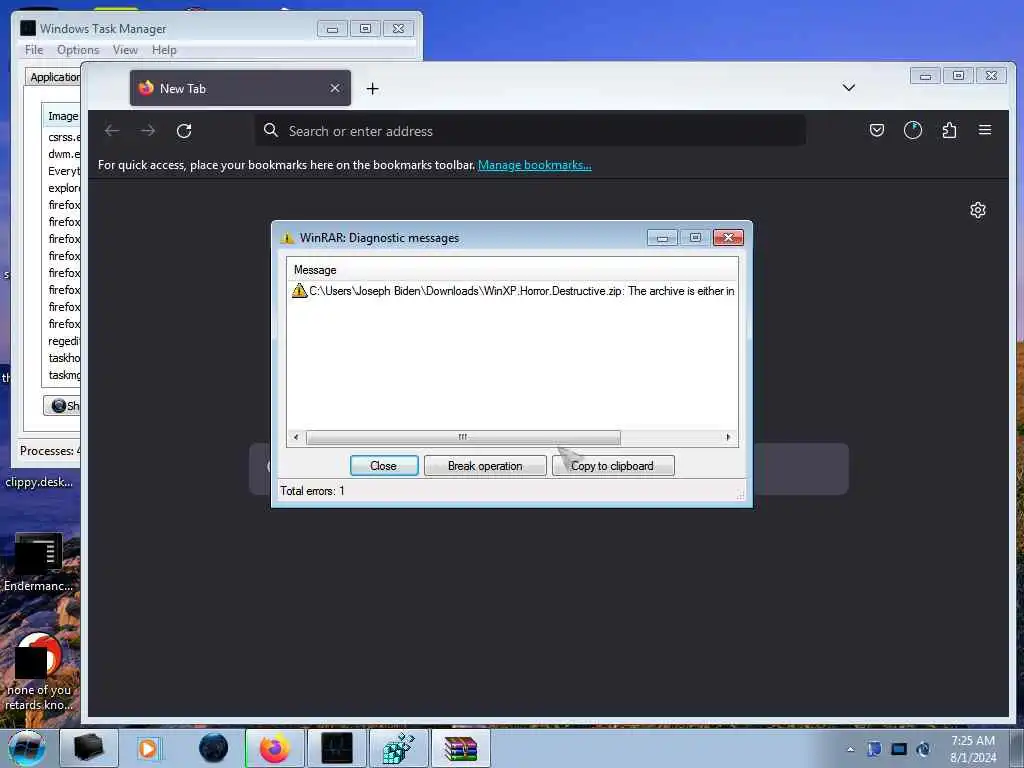This screenshot has width=1024, height=768.
Task: Select taskmgr process row in Task Manager
Action: pyautogui.click(x=62, y=375)
